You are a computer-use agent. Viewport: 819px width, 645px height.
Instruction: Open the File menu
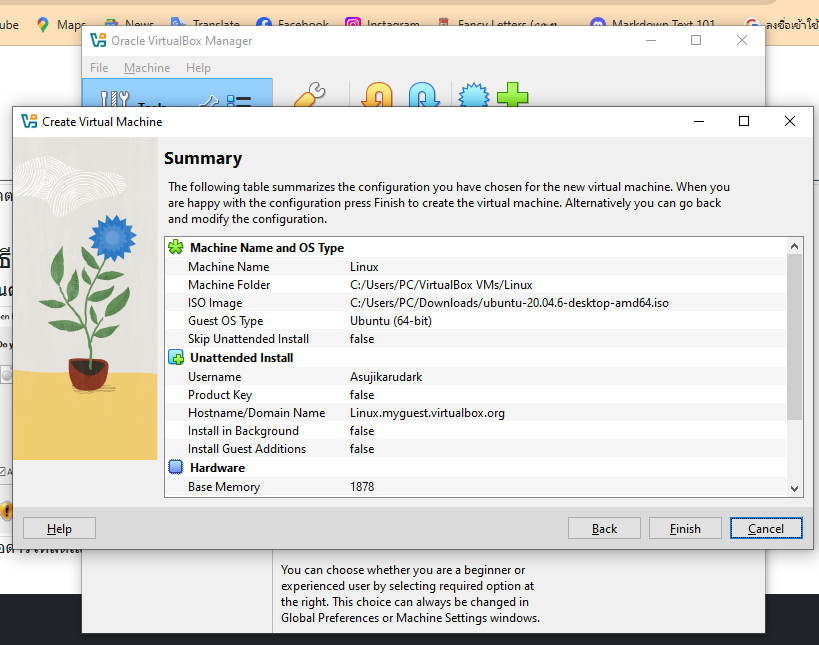pyautogui.click(x=99, y=68)
